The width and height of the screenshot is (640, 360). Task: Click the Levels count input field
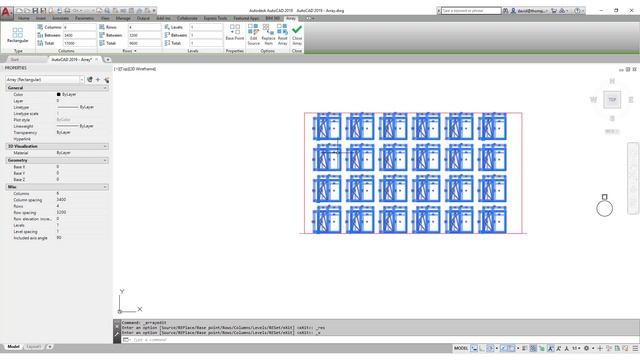click(206, 27)
